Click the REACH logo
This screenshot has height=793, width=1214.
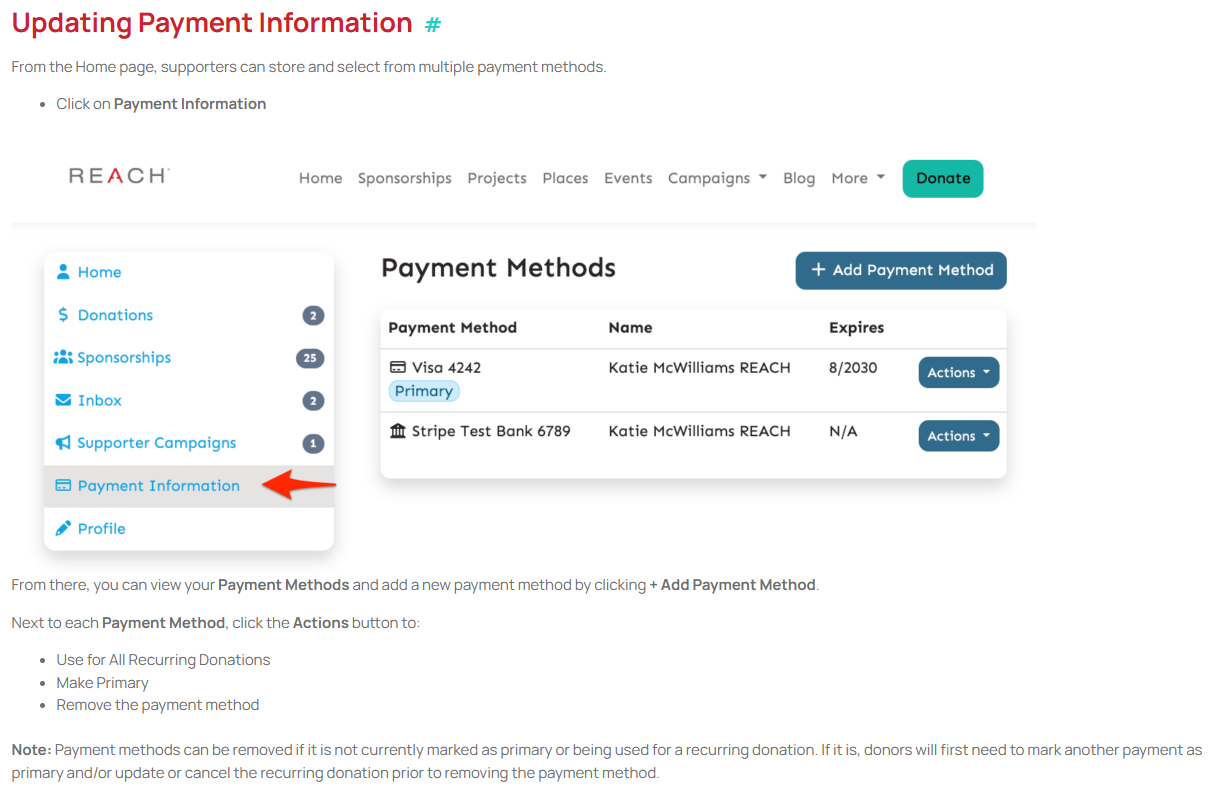119,176
